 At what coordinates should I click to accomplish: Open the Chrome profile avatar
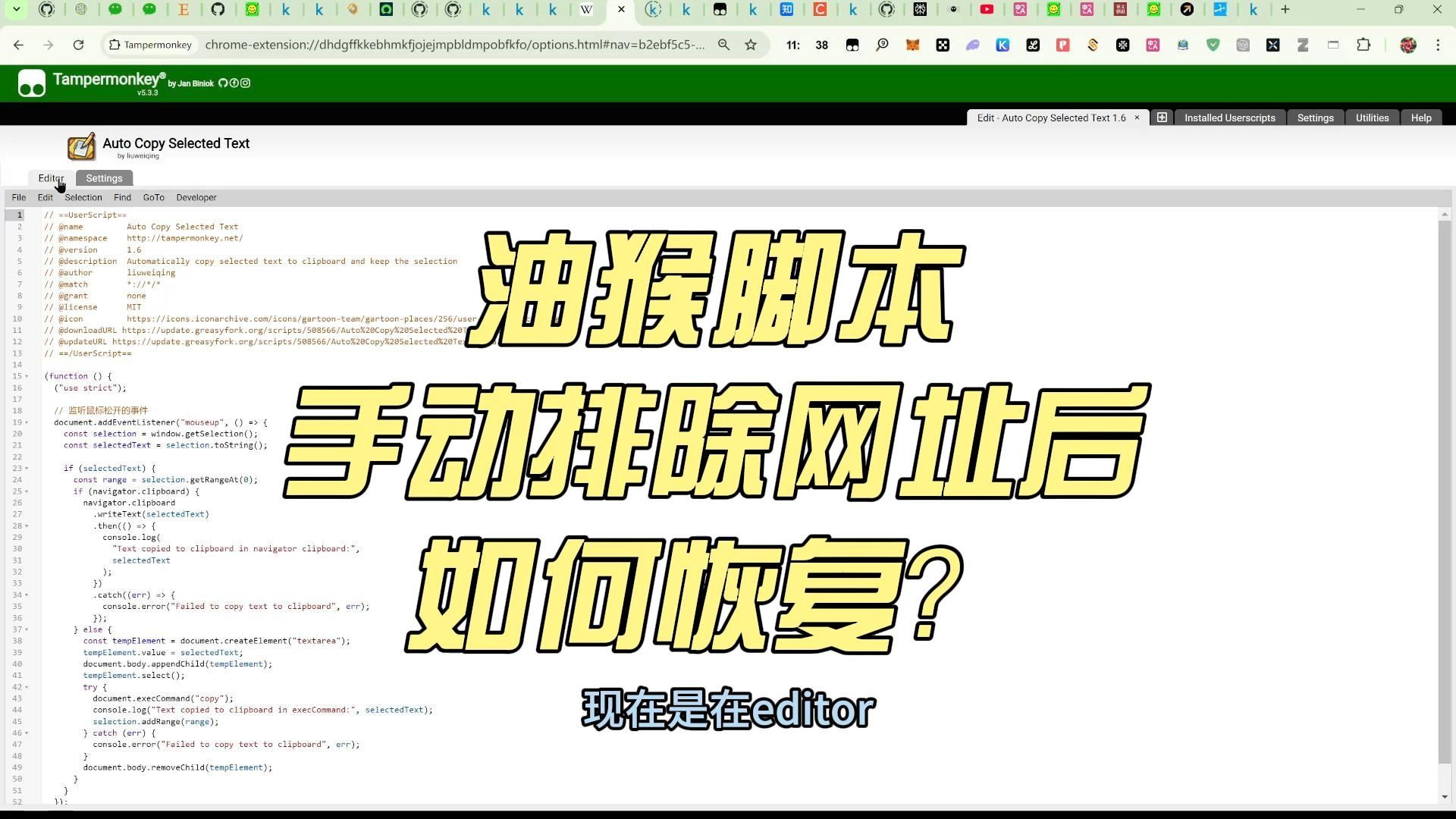click(x=1408, y=45)
